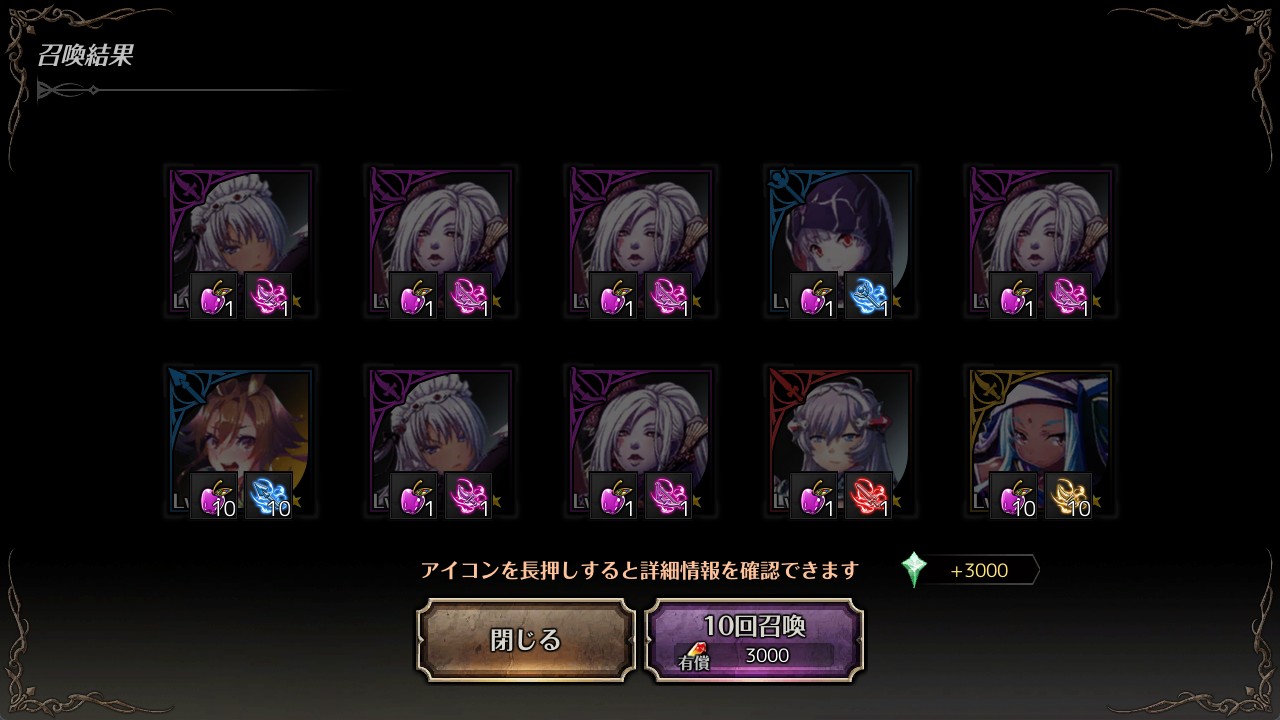Select the gold-framed blue-haired character in bottom row

pyautogui.click(x=1041, y=442)
